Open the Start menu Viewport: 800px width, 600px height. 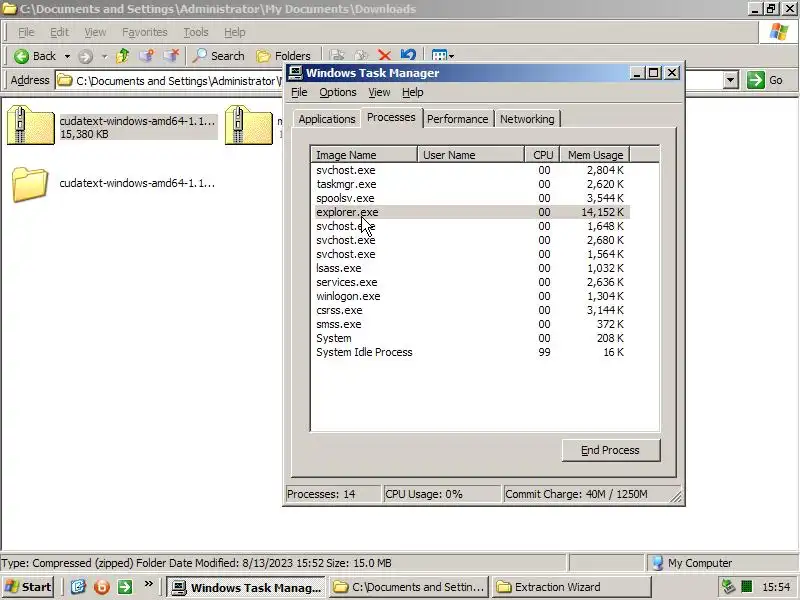pyautogui.click(x=28, y=587)
